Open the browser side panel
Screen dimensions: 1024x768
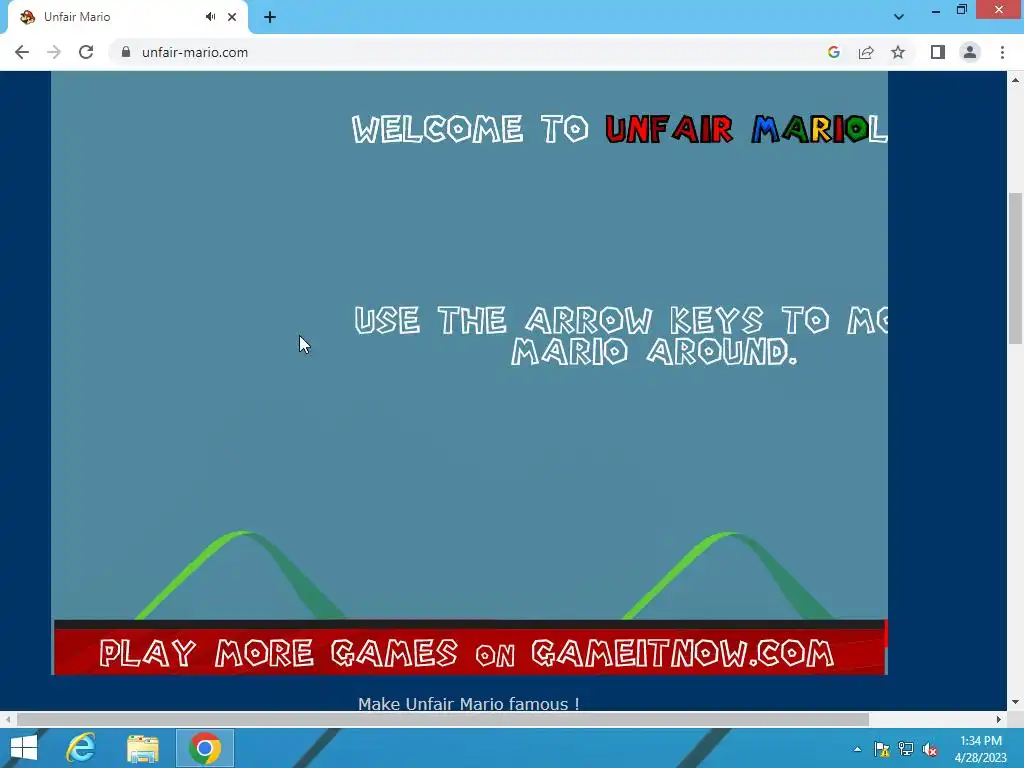(x=938, y=52)
